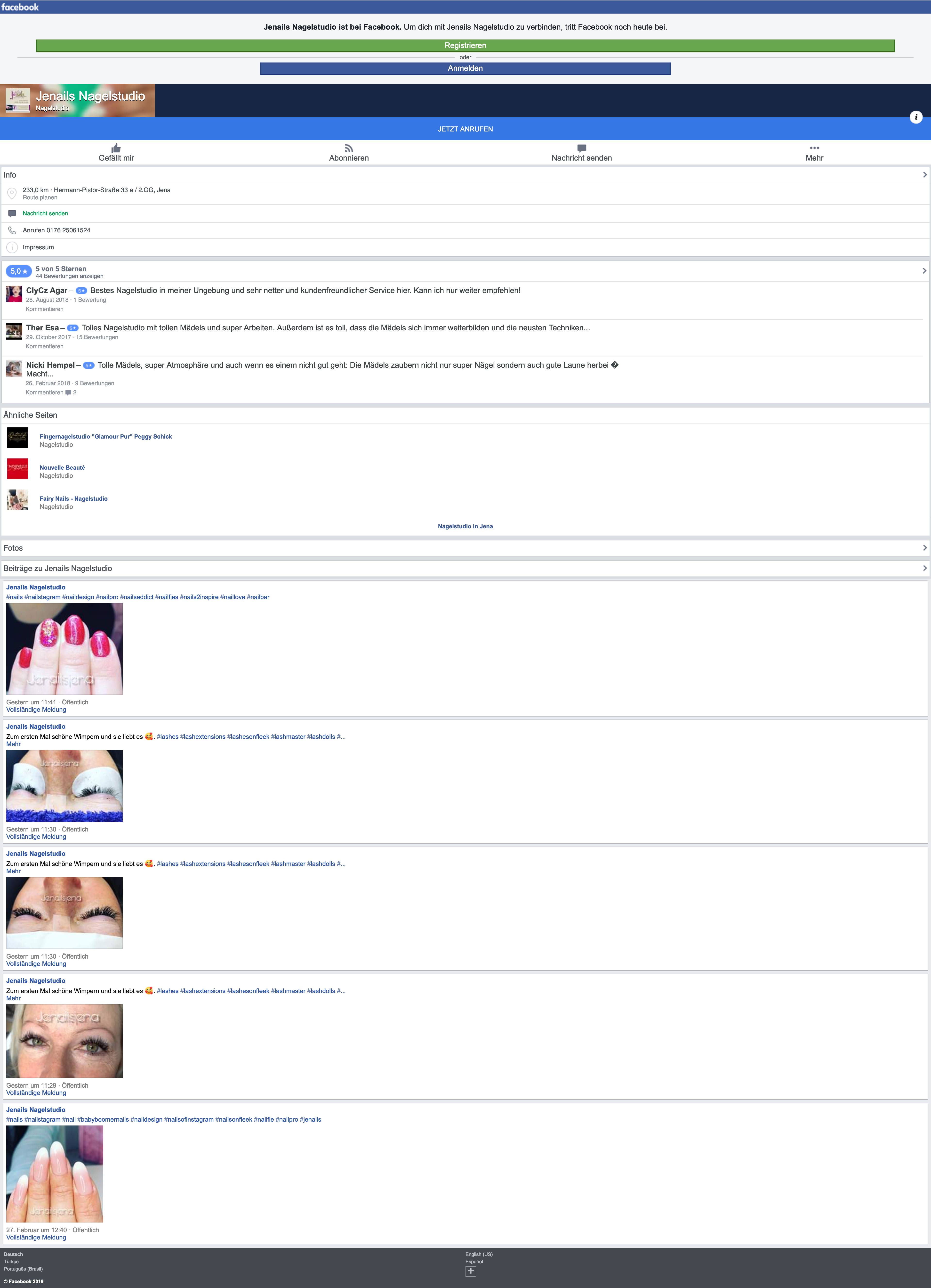Open Fingernagelstudio Glamour Pur Peggy Schick link
The height and width of the screenshot is (1288, 931).
click(x=106, y=437)
